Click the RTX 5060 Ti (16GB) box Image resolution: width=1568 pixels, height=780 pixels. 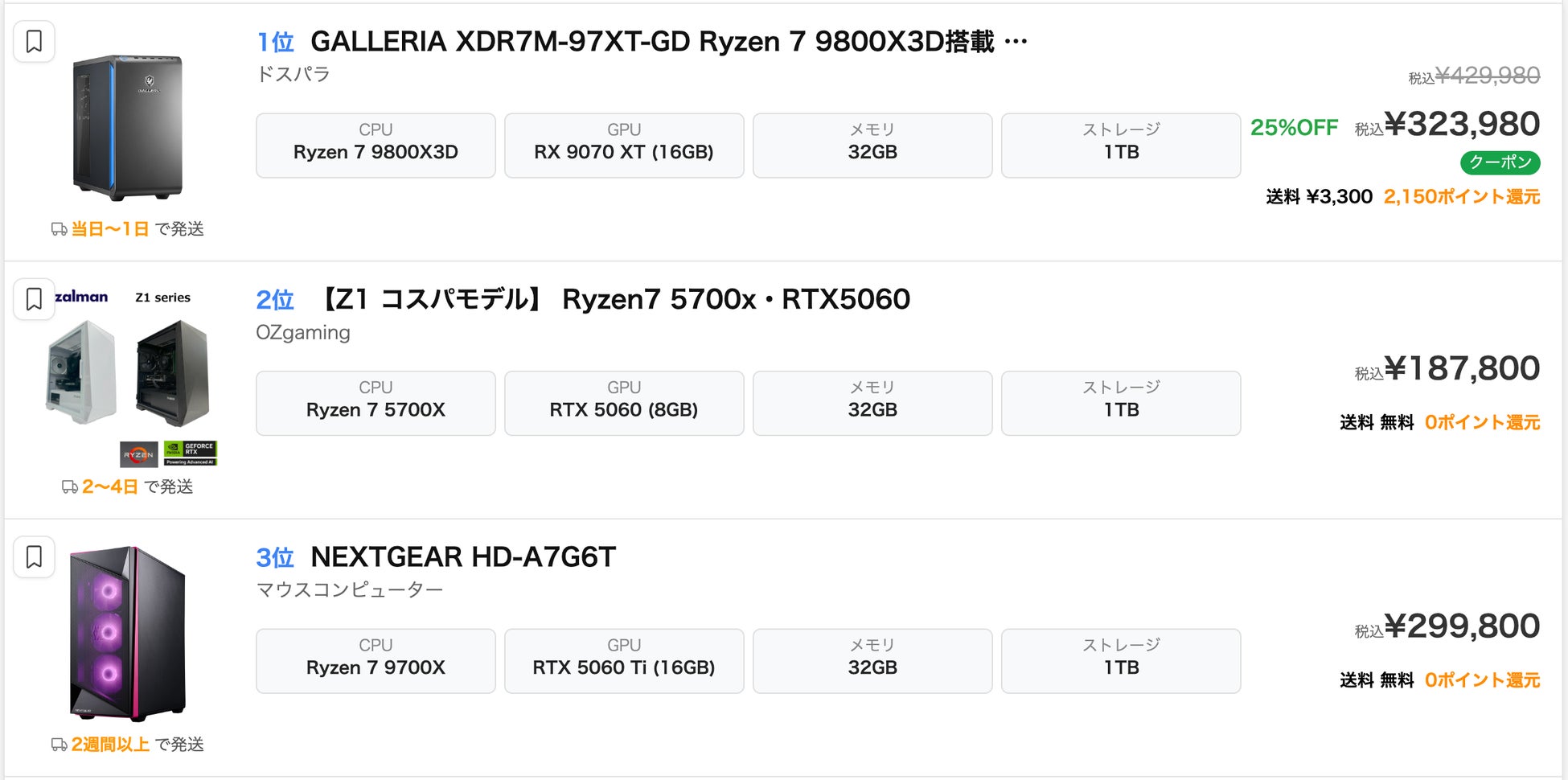(x=624, y=660)
